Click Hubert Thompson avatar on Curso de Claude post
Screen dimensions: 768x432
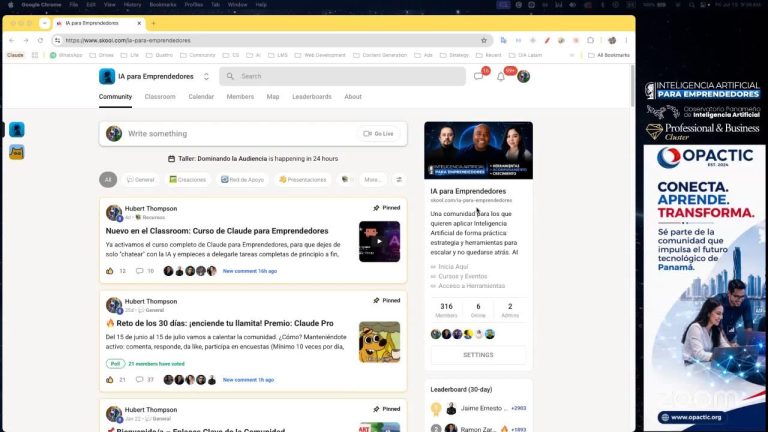[x=114, y=213]
